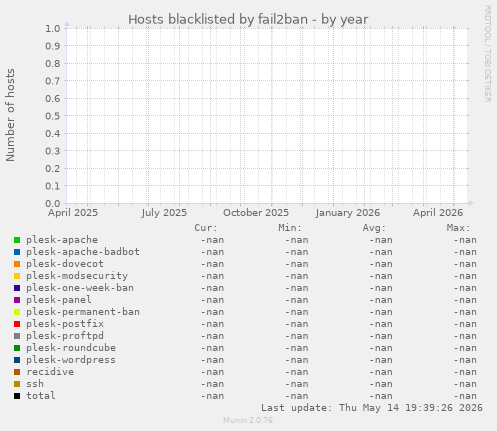Click the Cur: column header
Viewport: 497px width, 431px height.
(x=206, y=228)
